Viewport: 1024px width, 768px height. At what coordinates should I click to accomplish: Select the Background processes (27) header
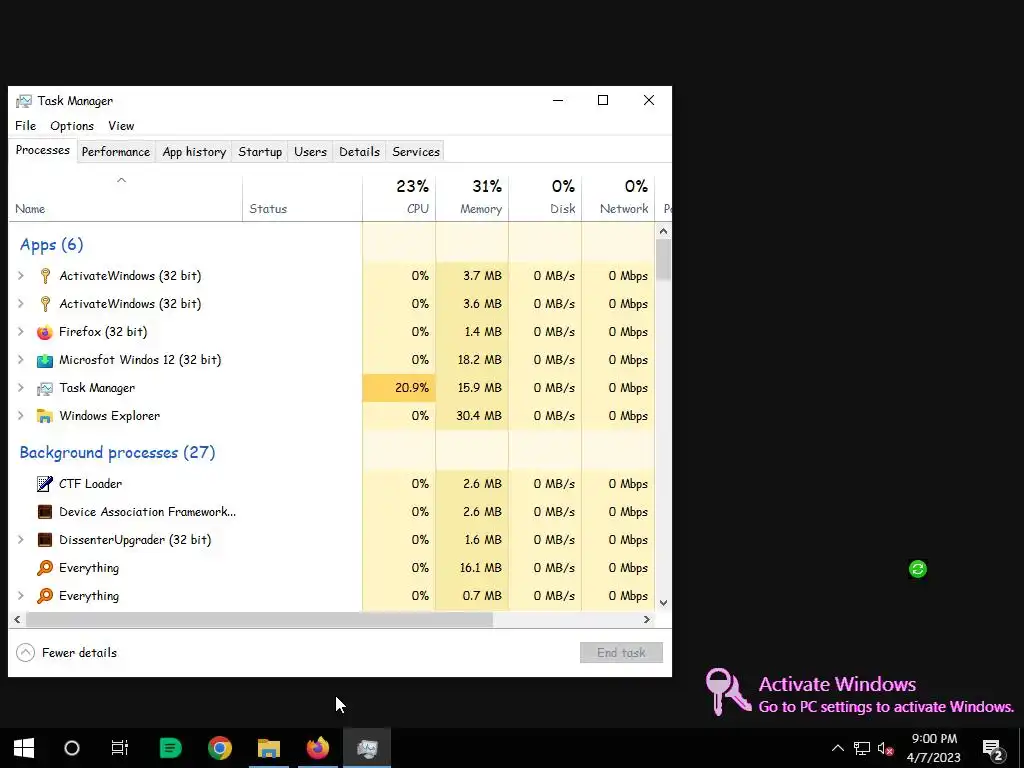click(118, 453)
